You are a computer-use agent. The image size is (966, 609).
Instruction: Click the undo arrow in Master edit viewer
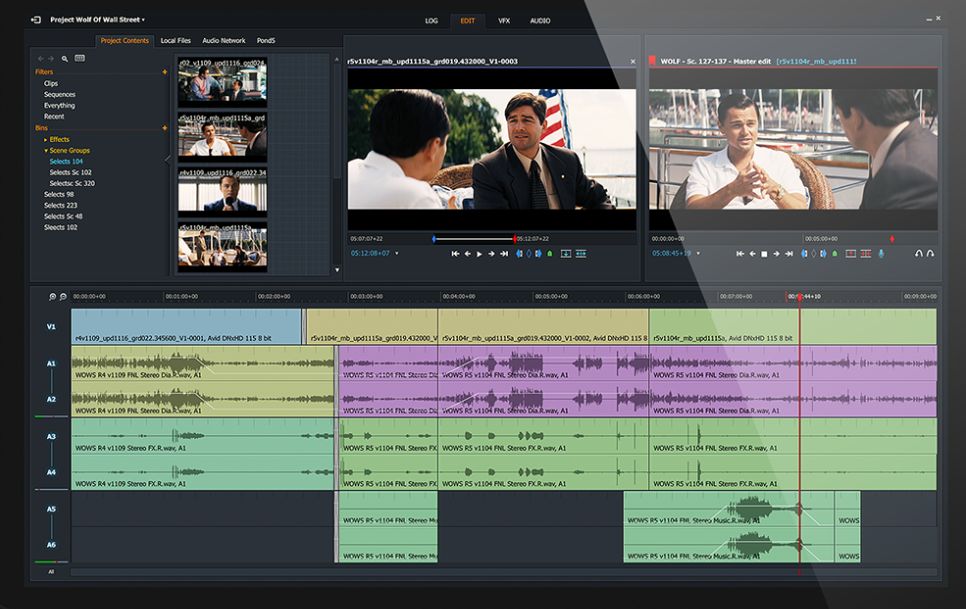919,254
